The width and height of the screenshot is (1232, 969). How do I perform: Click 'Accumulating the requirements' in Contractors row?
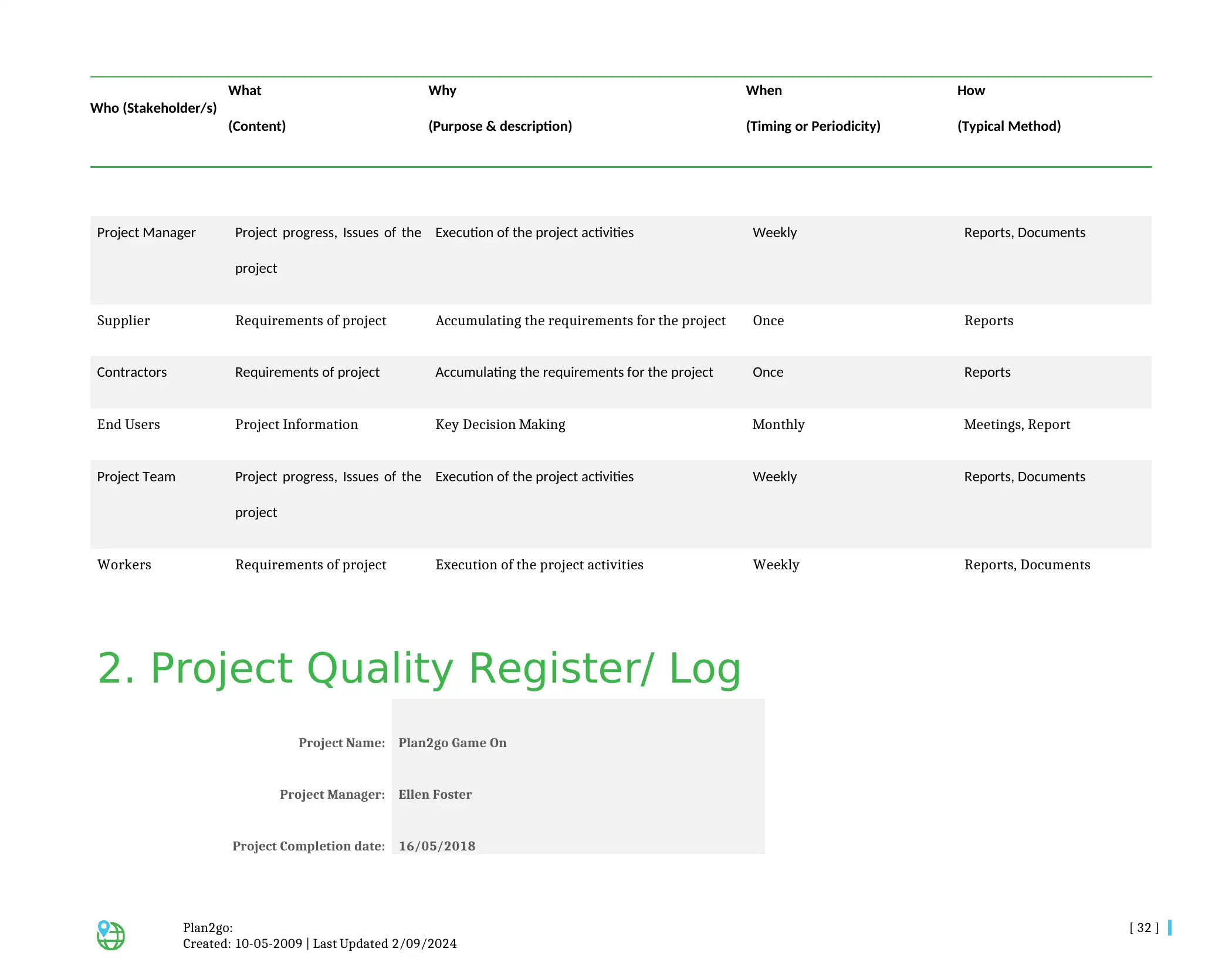(x=574, y=372)
